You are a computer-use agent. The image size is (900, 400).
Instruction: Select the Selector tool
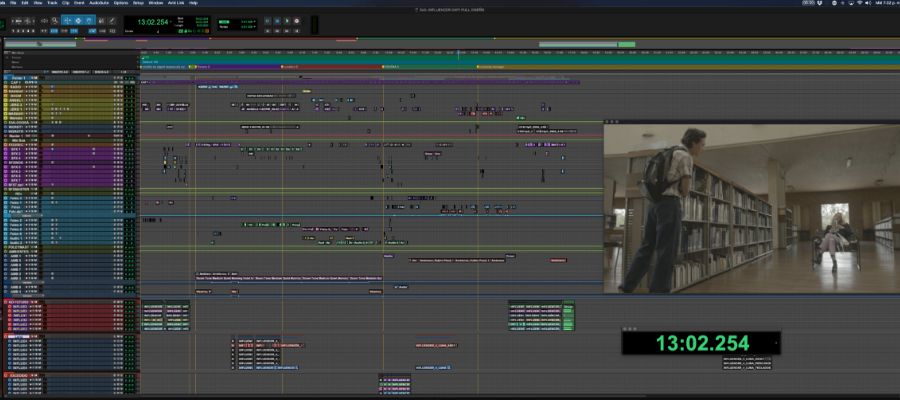80,20
